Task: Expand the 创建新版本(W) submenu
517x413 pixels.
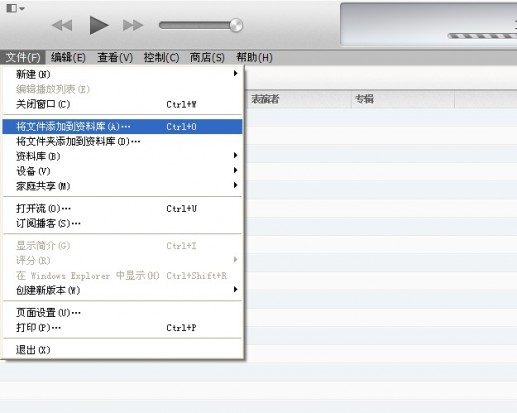Action: pyautogui.click(x=122, y=290)
